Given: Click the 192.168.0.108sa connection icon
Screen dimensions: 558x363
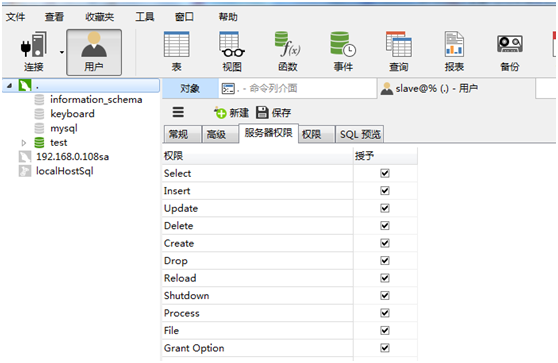Looking at the screenshot, I should pos(25,157).
